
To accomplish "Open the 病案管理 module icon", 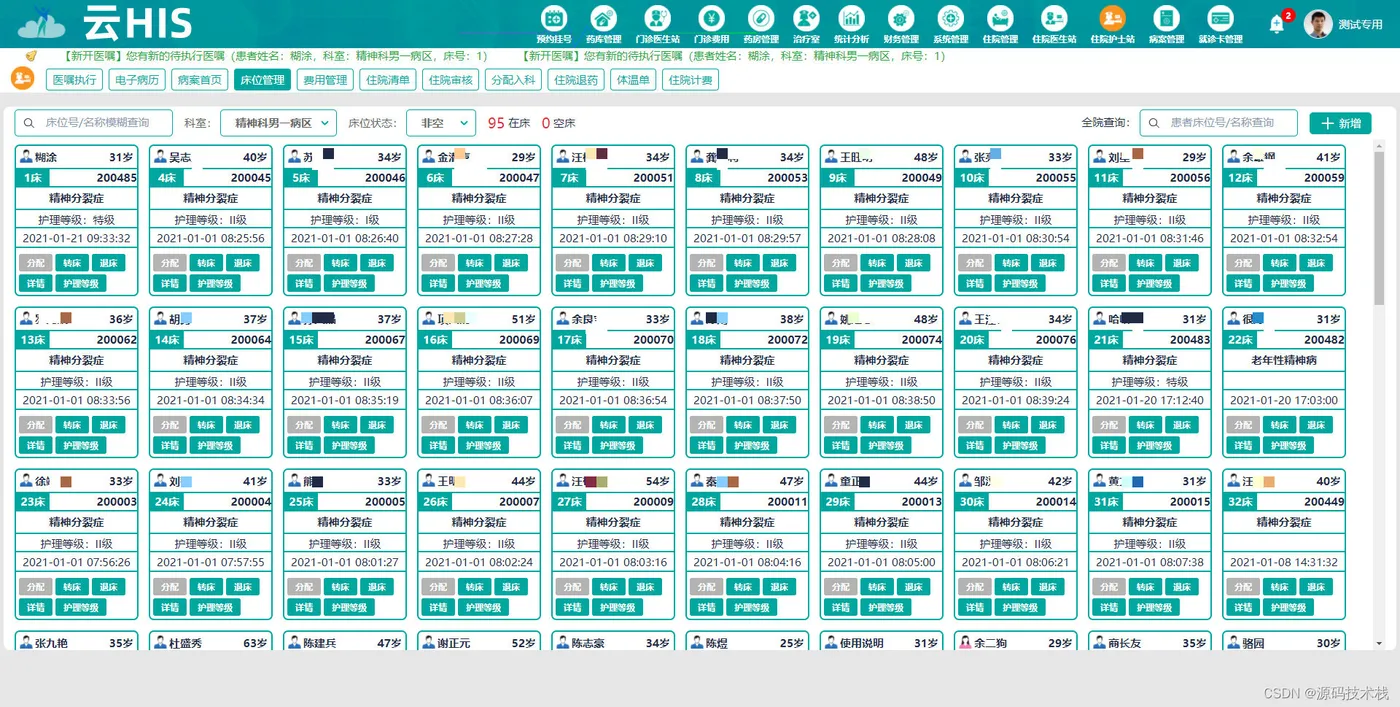I will (x=1165, y=17).
